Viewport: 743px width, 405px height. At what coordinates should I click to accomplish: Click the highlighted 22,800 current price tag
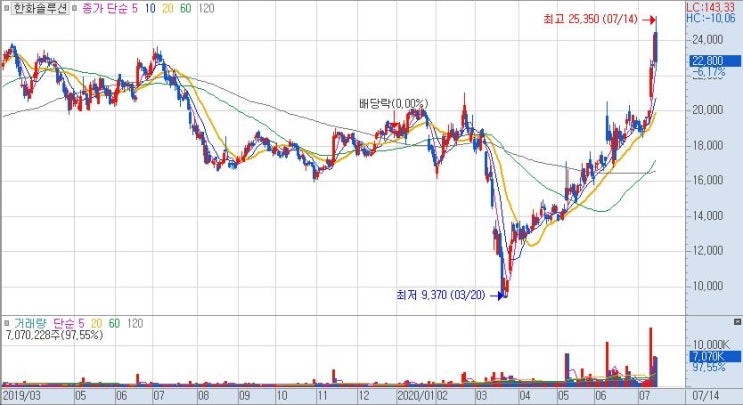click(714, 61)
